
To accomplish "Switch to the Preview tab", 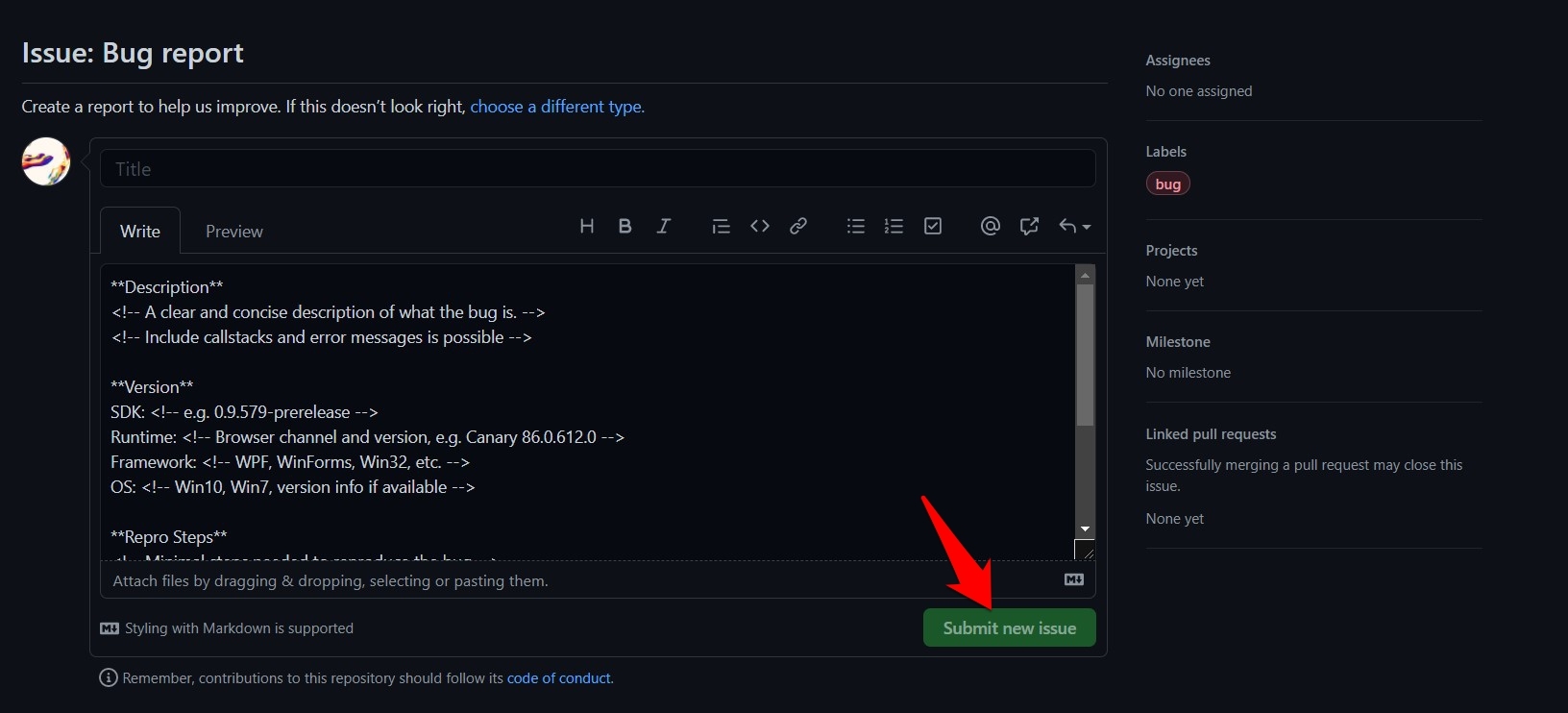I will pos(233,232).
